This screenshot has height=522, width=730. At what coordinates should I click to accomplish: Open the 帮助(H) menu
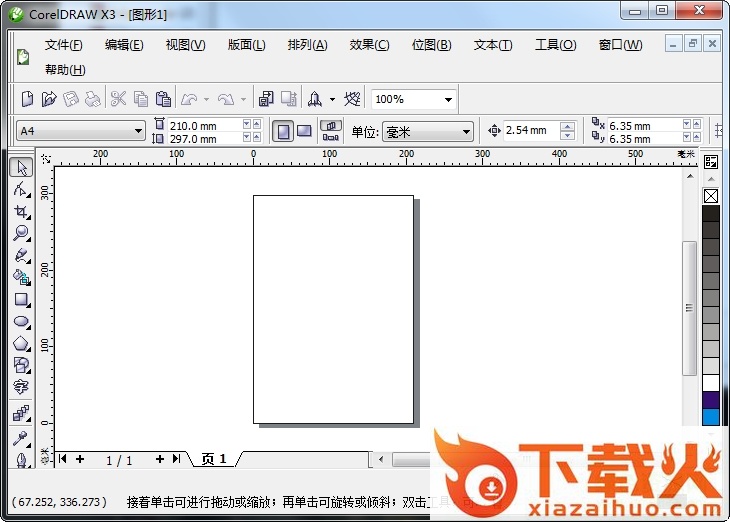(x=65, y=70)
